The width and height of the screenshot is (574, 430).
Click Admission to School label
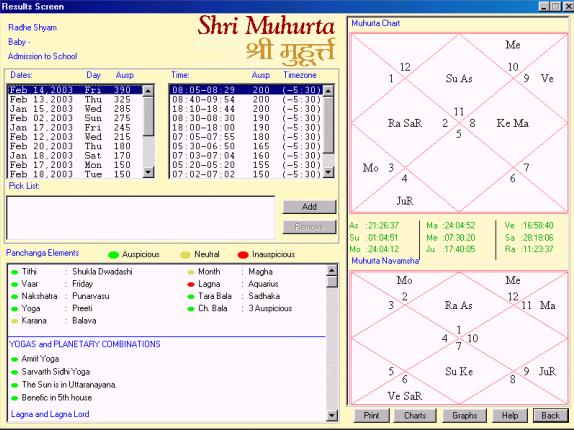42,56
